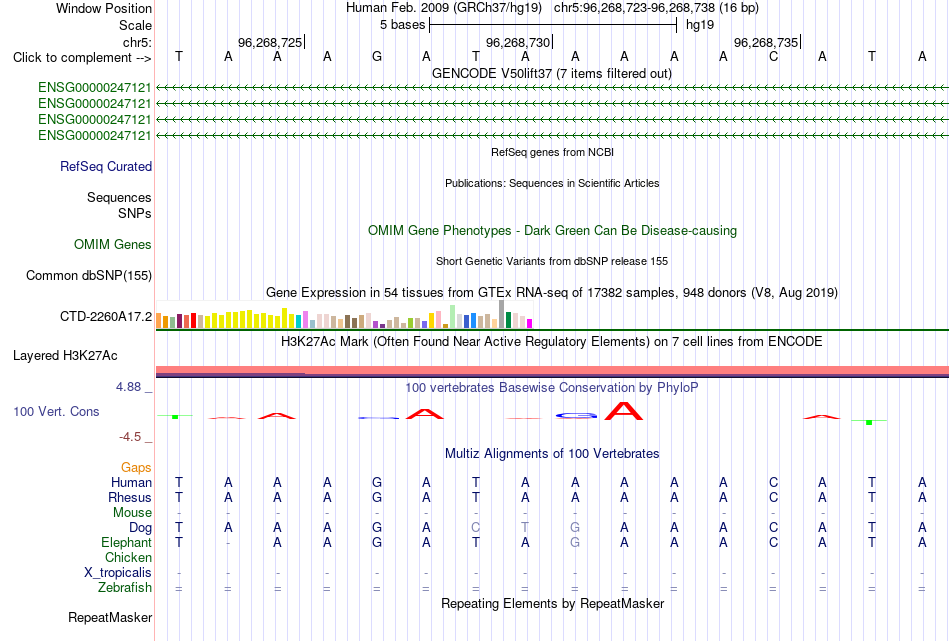Image resolution: width=950 pixels, height=641 pixels.
Task: Click the -4.5 lower scale value
Action: [130, 437]
